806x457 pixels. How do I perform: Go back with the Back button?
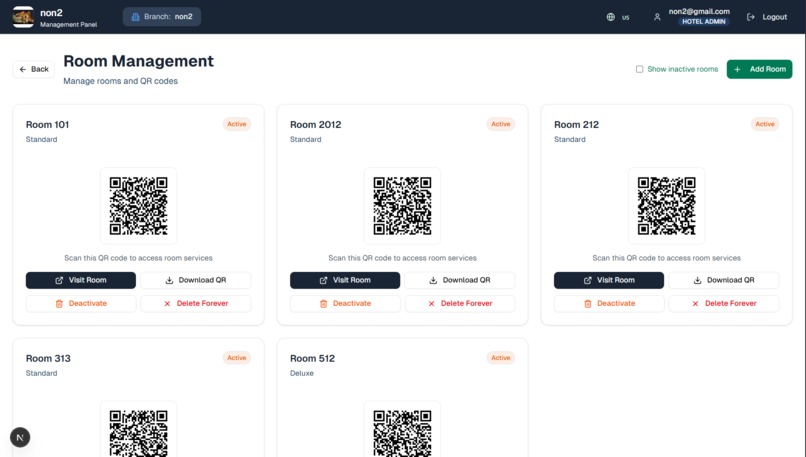34,69
